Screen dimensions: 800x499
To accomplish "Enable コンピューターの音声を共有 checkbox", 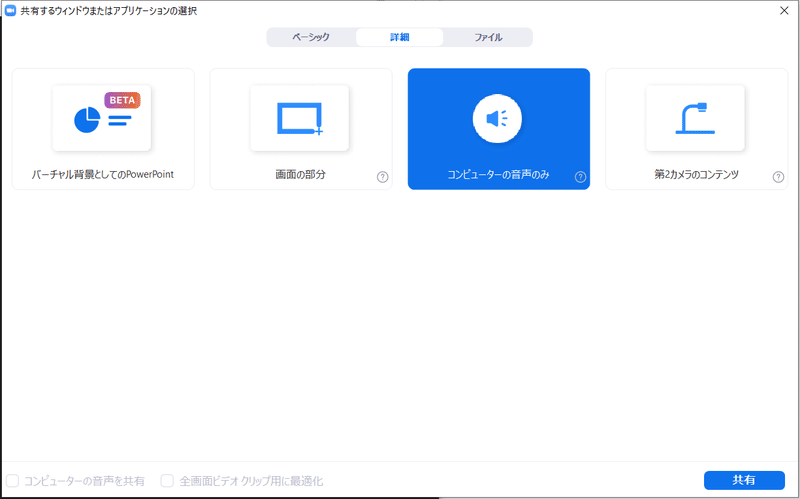I will (12, 481).
